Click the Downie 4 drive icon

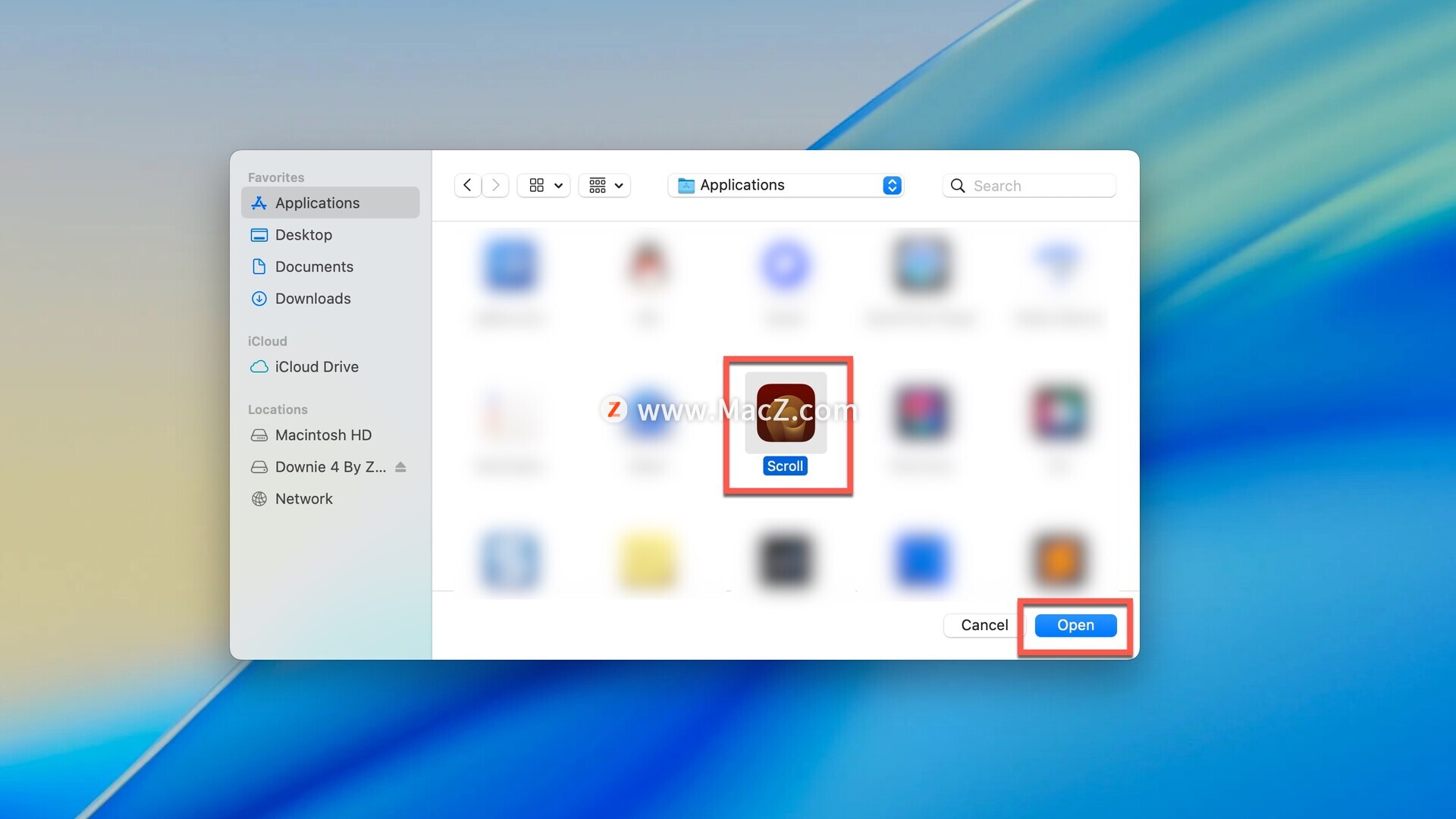coord(259,466)
